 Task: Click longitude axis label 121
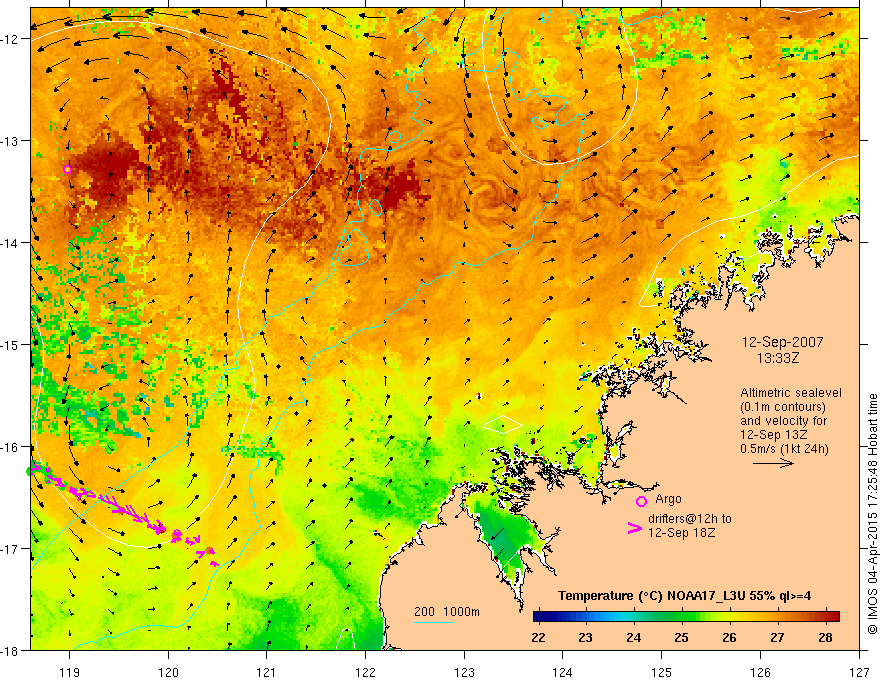click(267, 672)
